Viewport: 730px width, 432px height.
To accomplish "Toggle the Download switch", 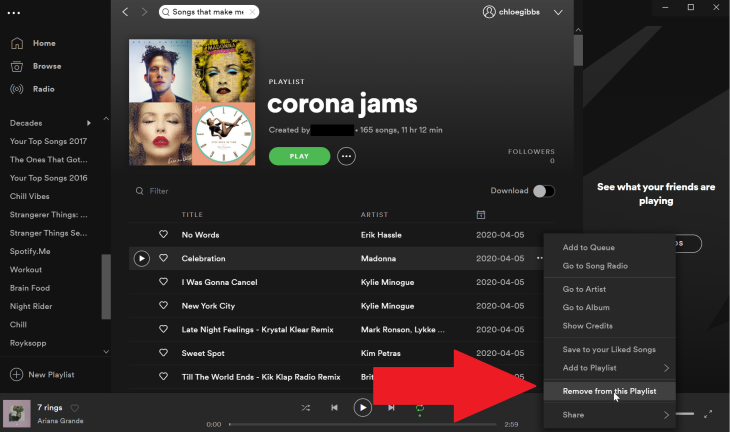I will coord(544,191).
